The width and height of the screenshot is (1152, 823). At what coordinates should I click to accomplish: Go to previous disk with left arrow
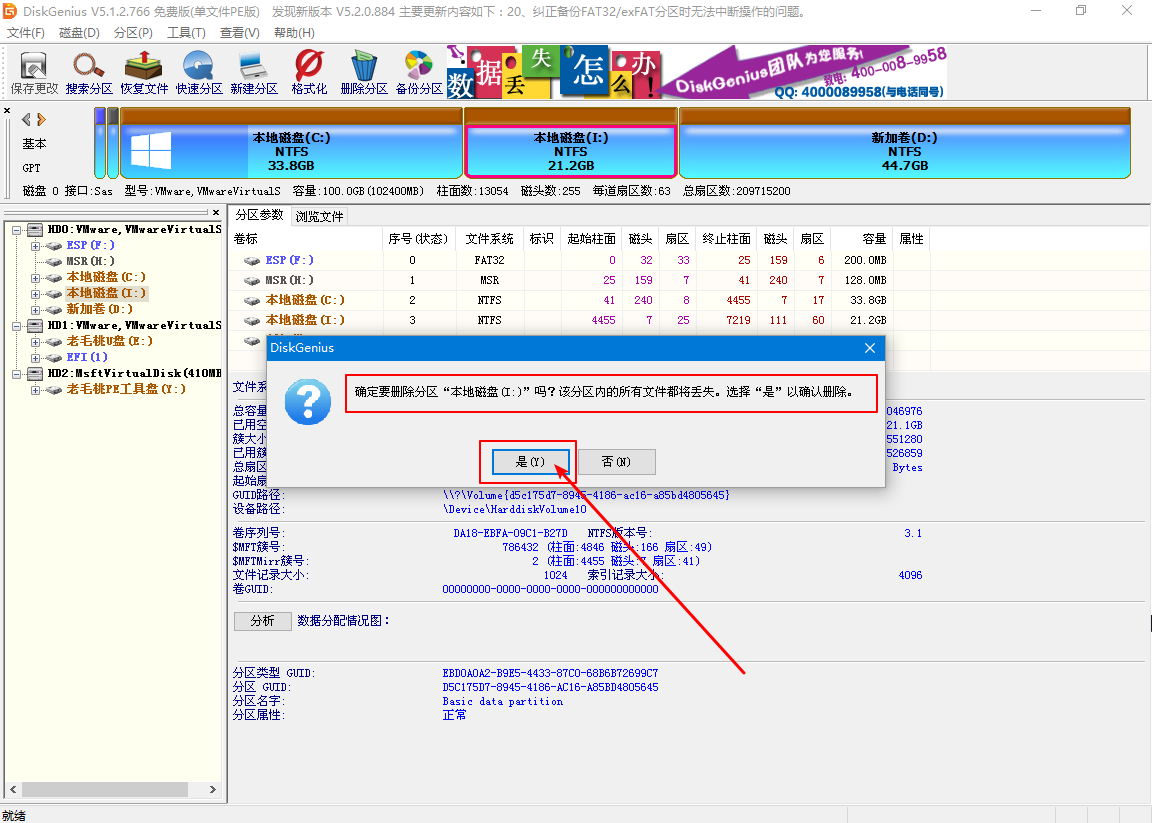pyautogui.click(x=26, y=119)
